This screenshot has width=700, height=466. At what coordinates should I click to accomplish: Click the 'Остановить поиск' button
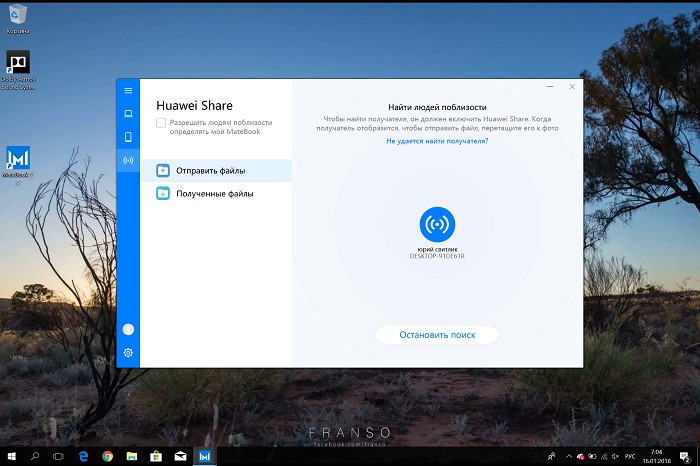(x=437, y=335)
